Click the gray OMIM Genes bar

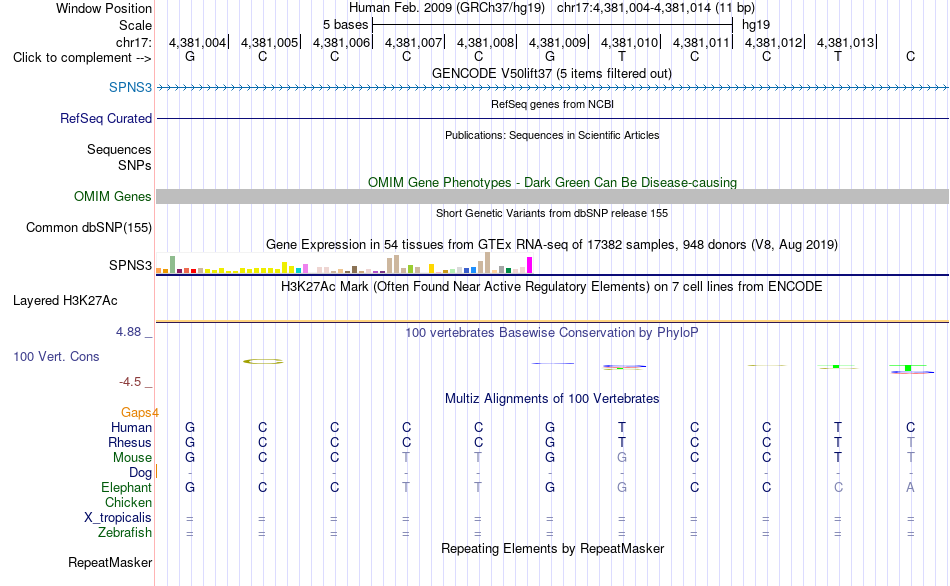pos(553,196)
